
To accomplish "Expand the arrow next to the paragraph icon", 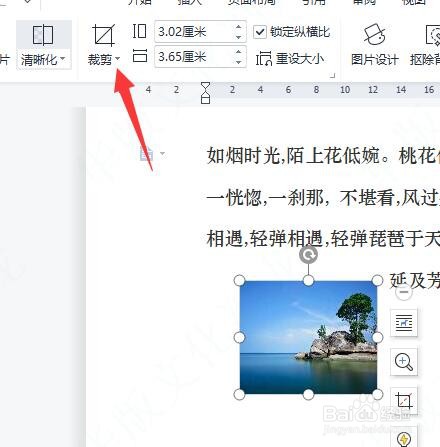I will tap(162, 154).
